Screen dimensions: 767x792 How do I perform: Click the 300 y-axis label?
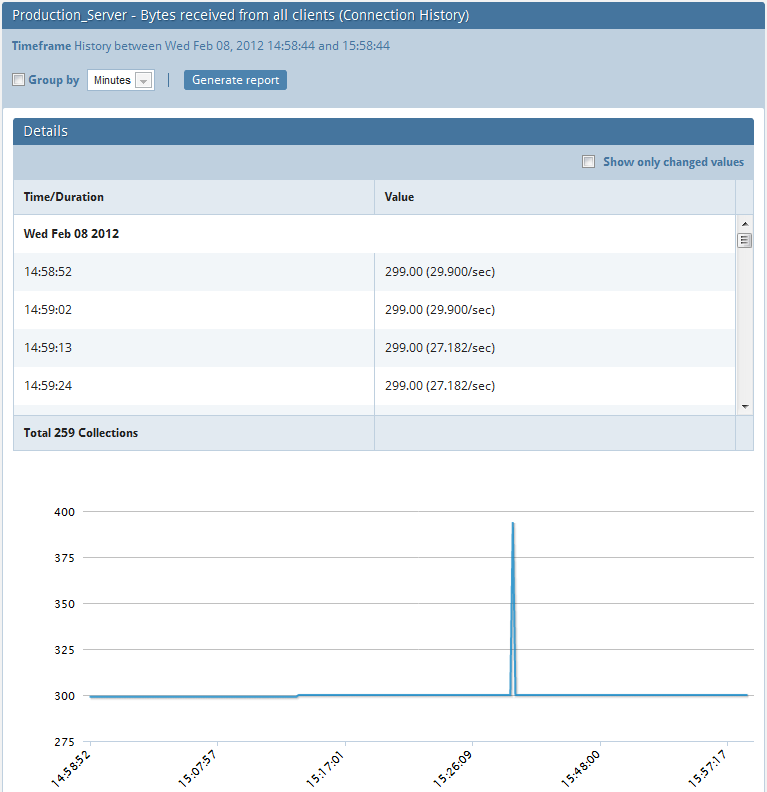tap(65, 696)
